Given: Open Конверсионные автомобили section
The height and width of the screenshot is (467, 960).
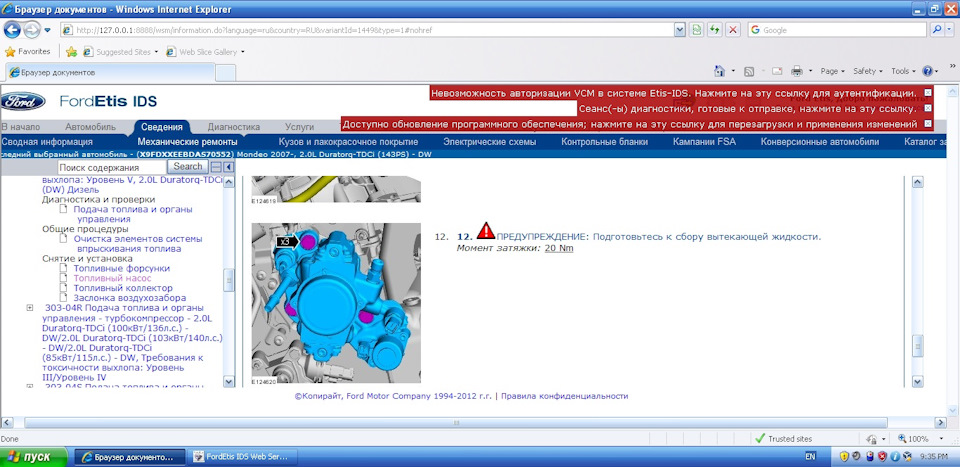Looking at the screenshot, I should [x=820, y=142].
